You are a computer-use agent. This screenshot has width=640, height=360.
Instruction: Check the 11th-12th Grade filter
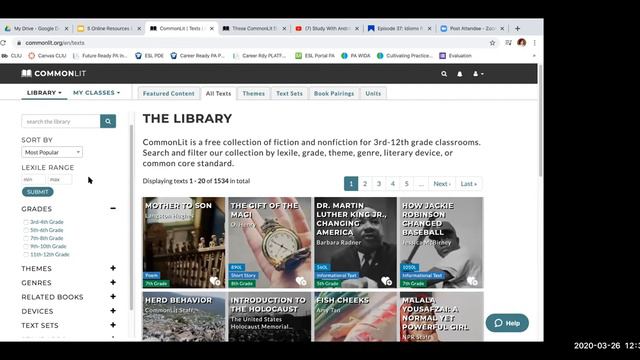point(26,255)
